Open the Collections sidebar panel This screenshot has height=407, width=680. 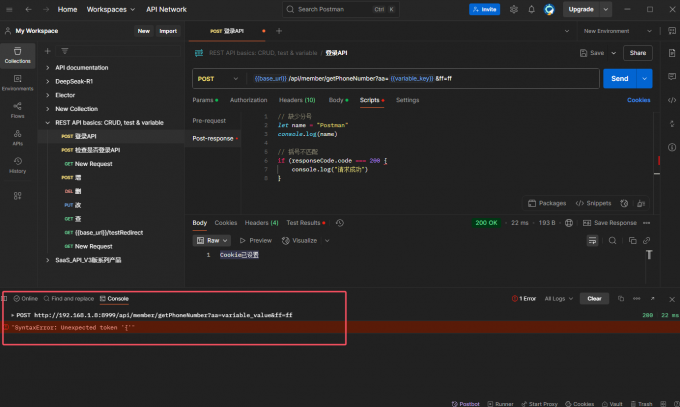pyautogui.click(x=17, y=56)
